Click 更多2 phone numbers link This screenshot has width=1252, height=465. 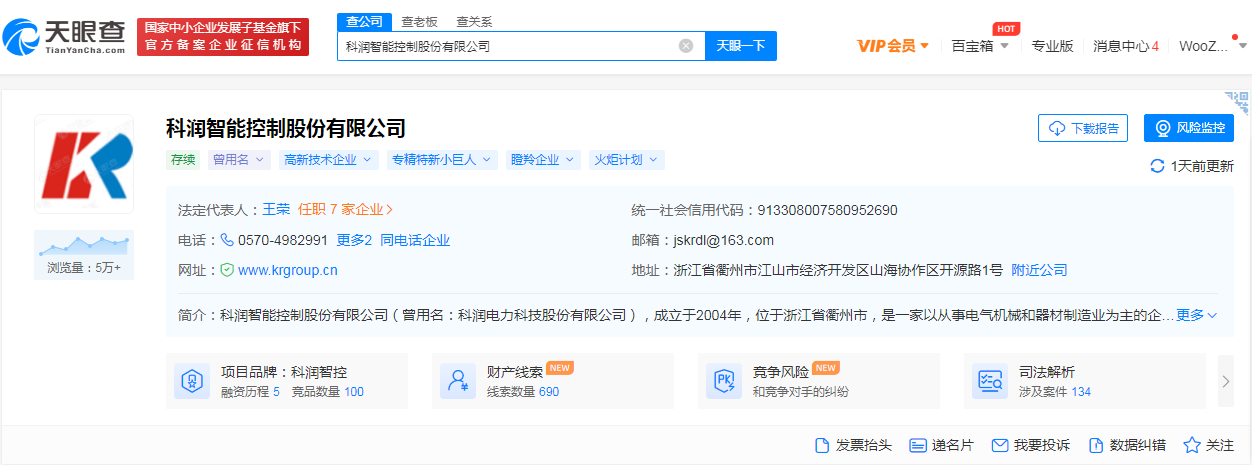click(x=354, y=240)
